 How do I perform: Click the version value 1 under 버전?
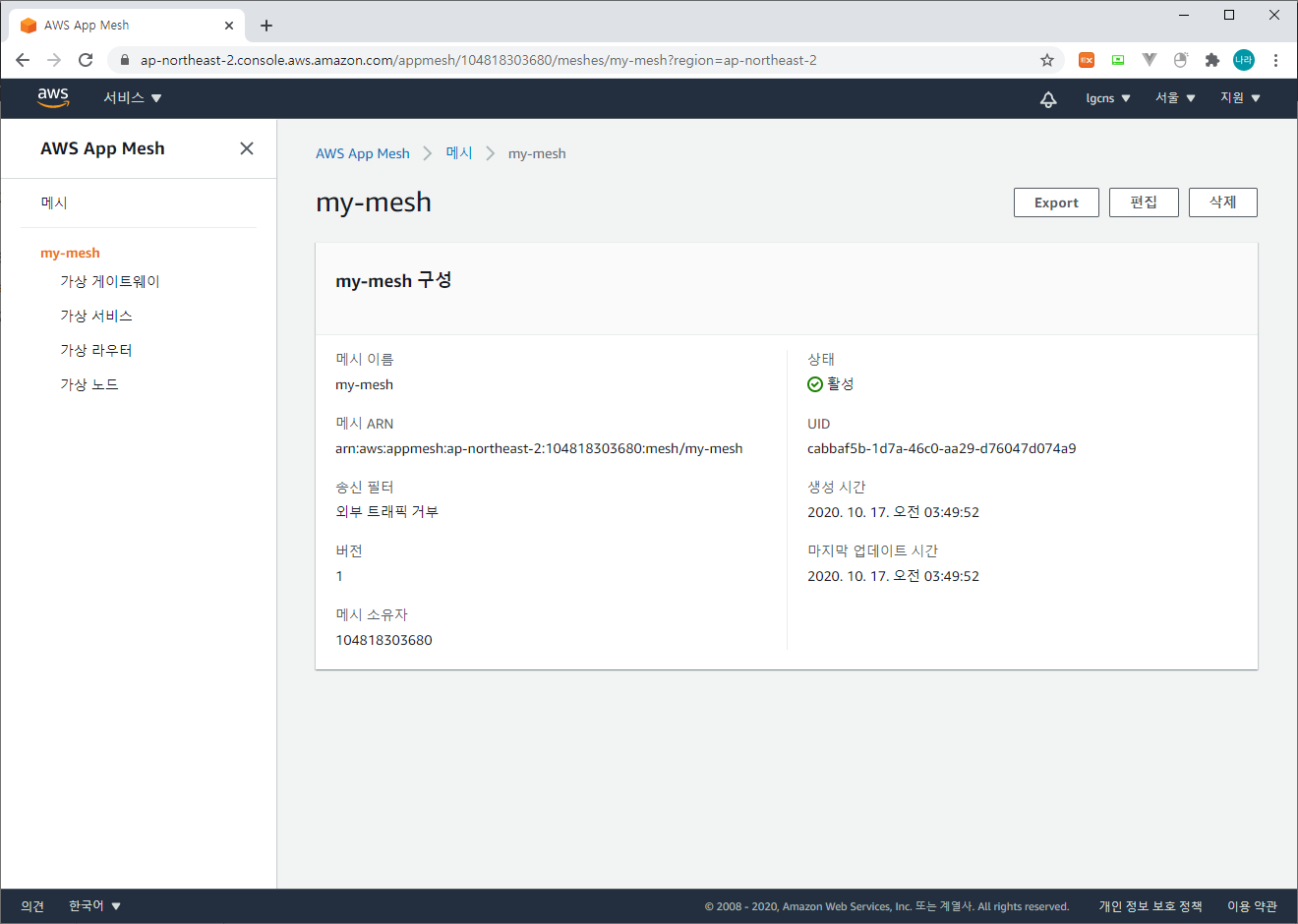(x=339, y=576)
